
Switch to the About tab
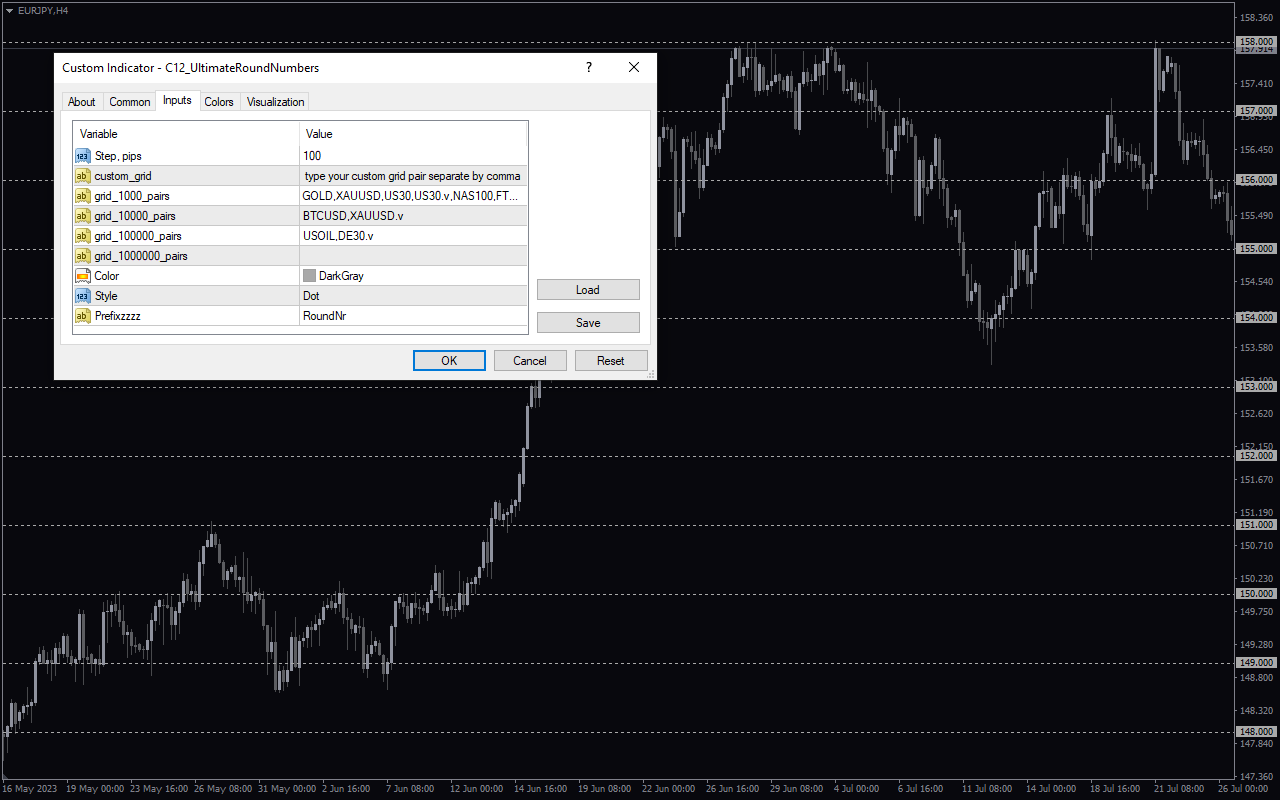82,102
